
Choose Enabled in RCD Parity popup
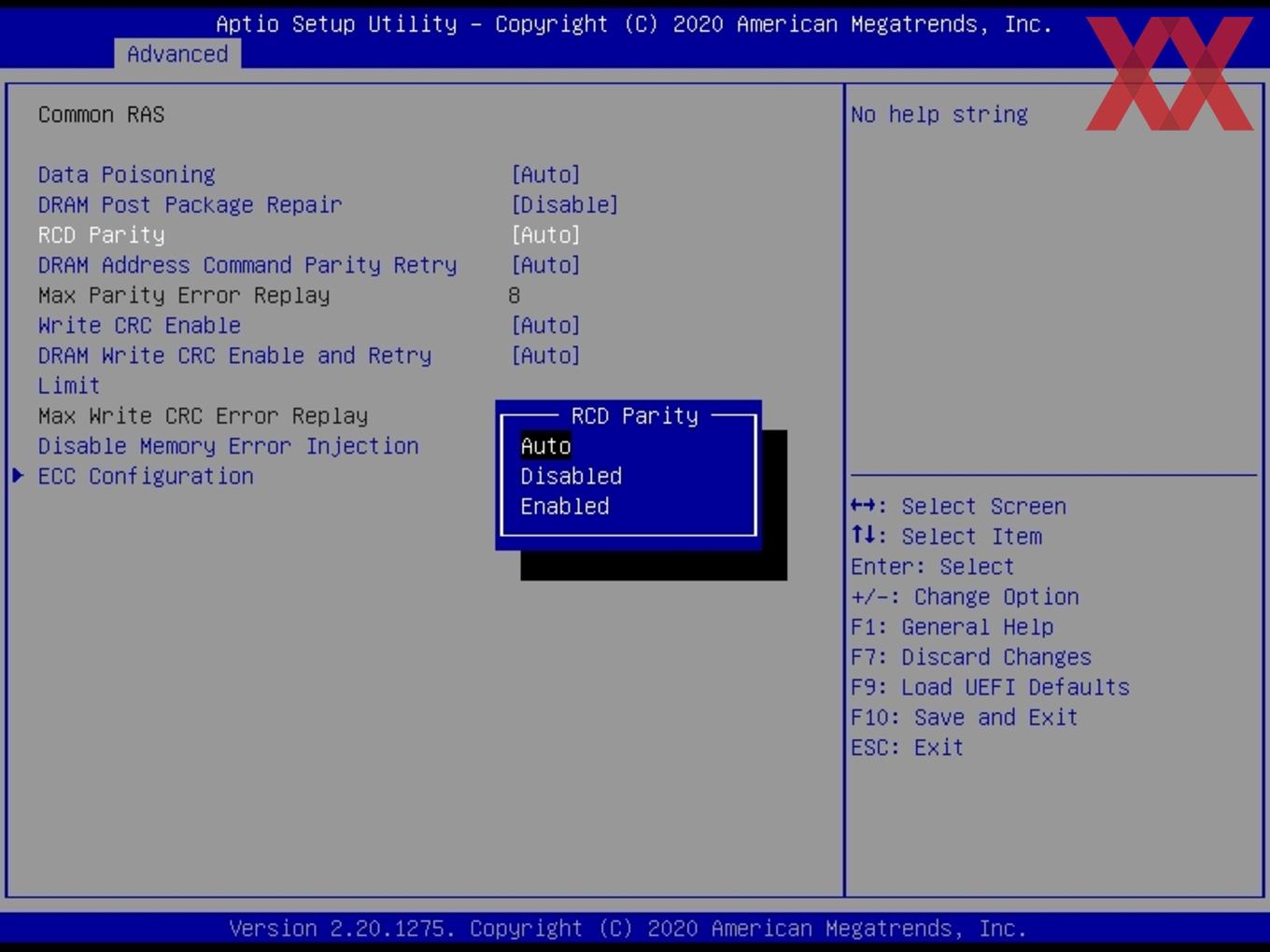[565, 506]
